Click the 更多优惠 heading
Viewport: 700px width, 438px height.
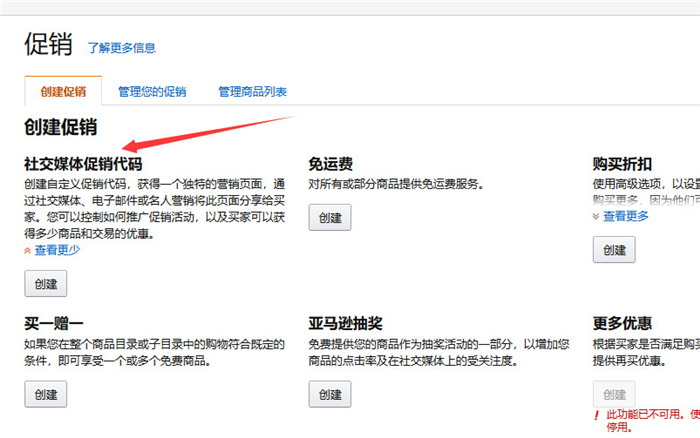622,323
